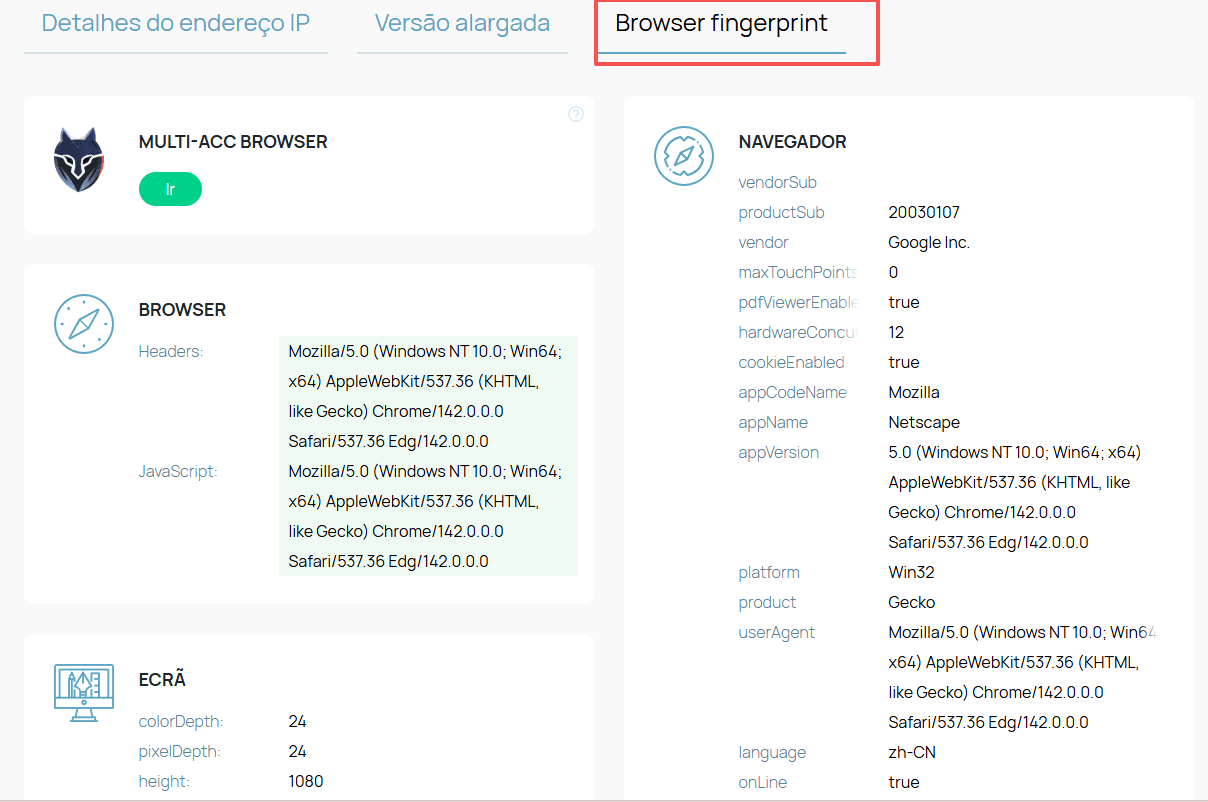The image size is (1208, 802).
Task: Click the Multi-Acc Browser wolf logo
Action: 79,160
